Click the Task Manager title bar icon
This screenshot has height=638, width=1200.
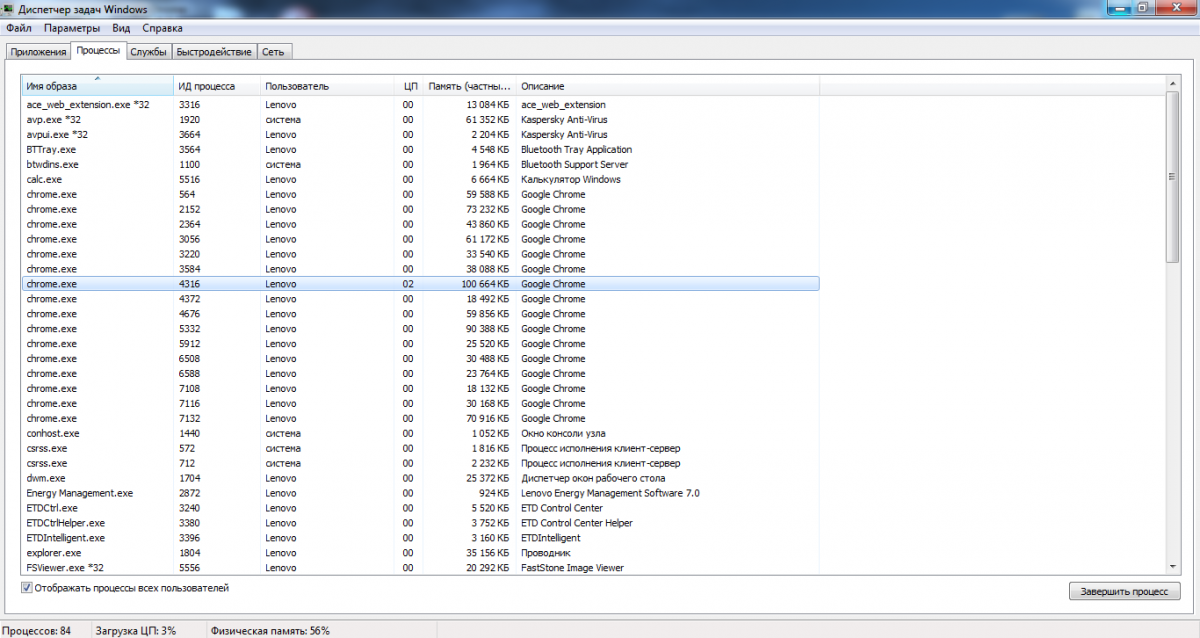(x=9, y=9)
